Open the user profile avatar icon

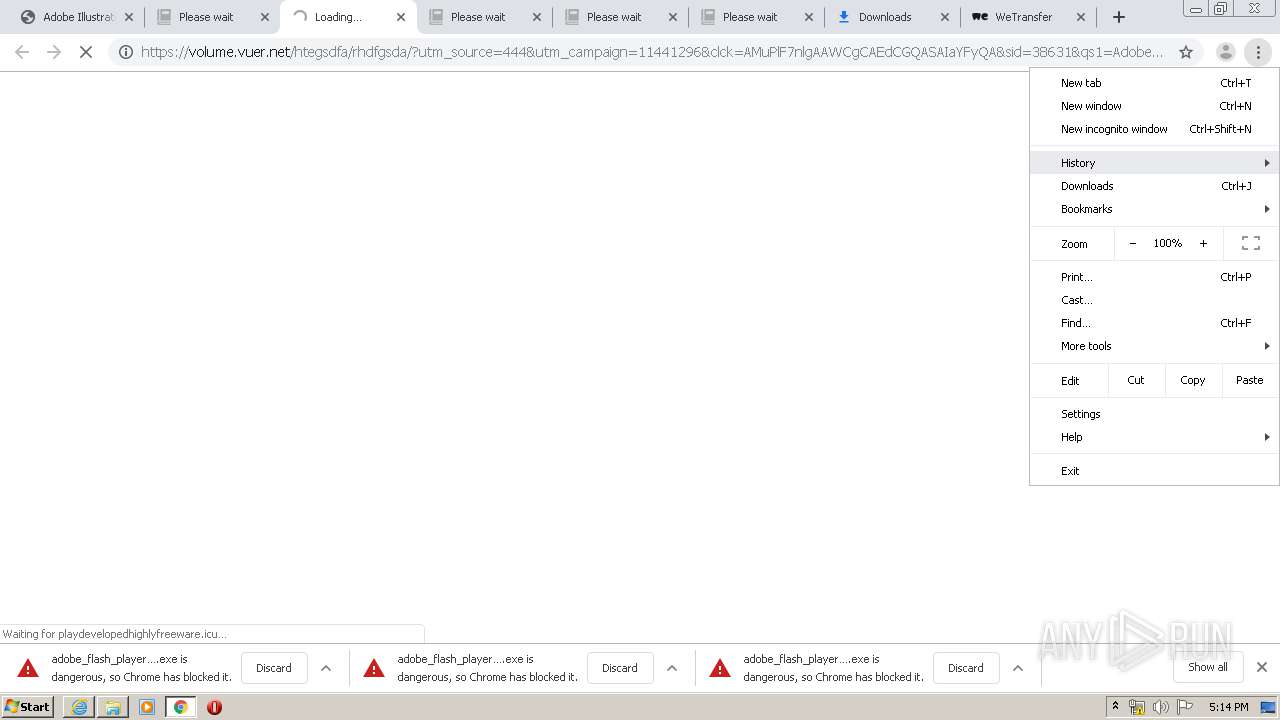[1225, 52]
